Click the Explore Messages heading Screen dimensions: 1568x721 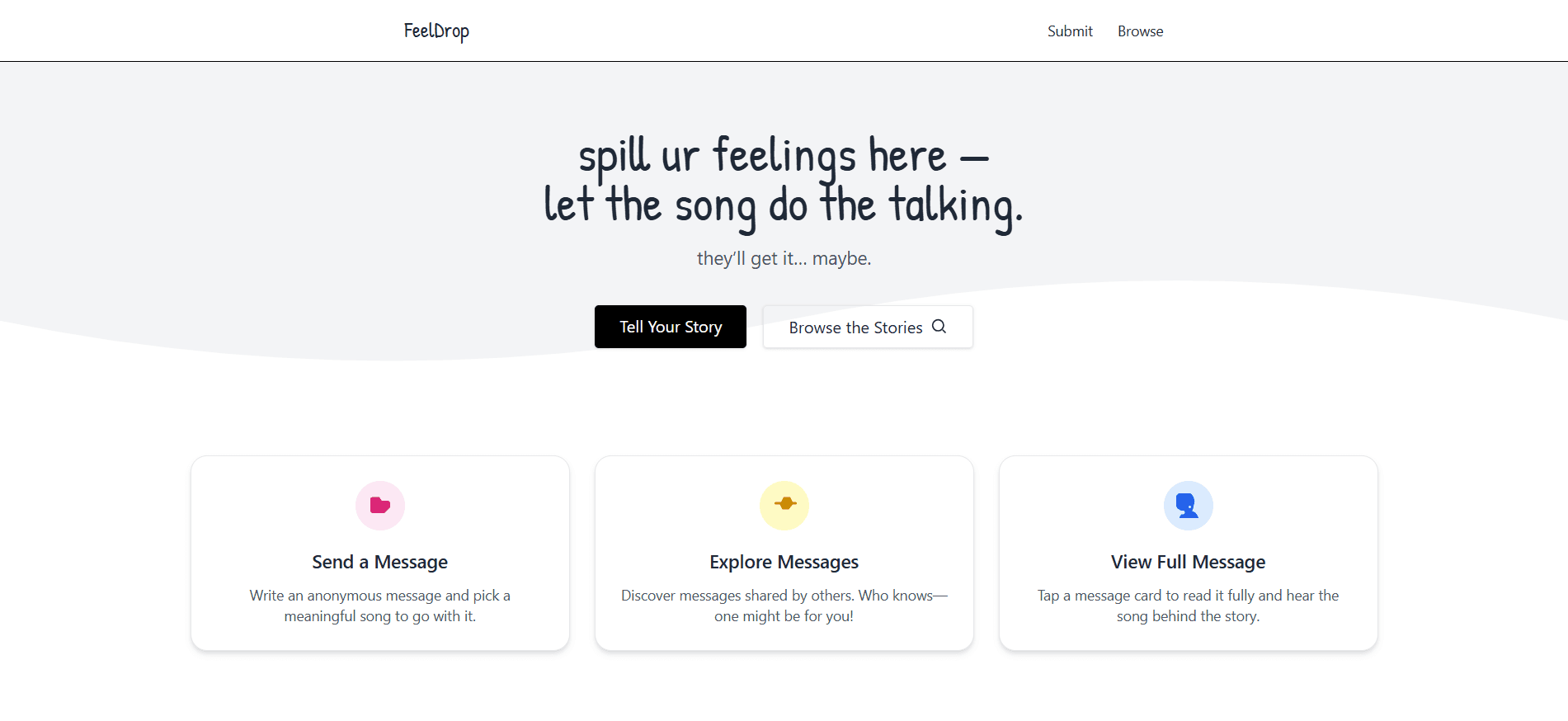[x=784, y=562]
